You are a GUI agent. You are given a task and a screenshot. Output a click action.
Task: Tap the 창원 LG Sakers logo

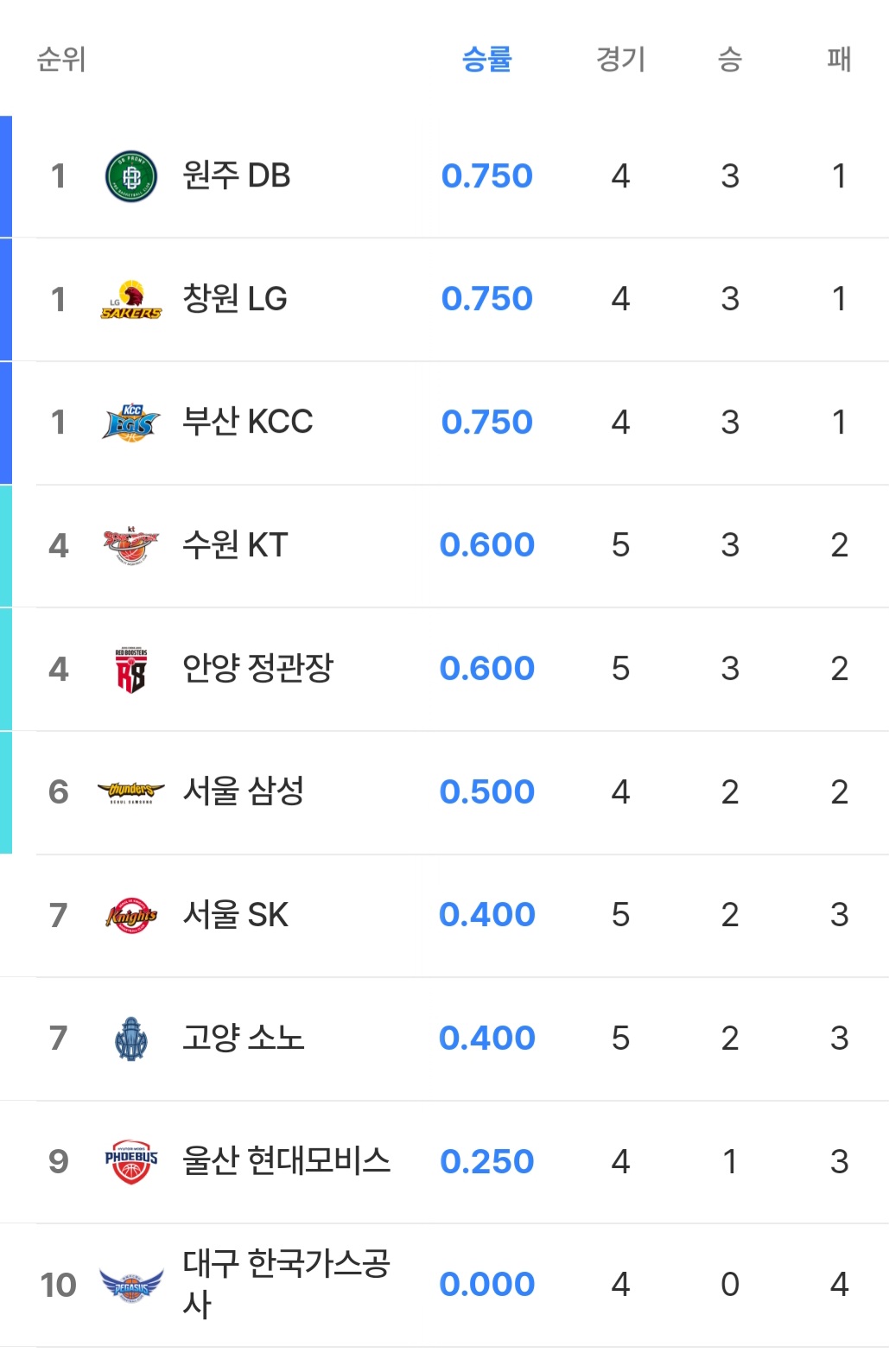(x=131, y=300)
